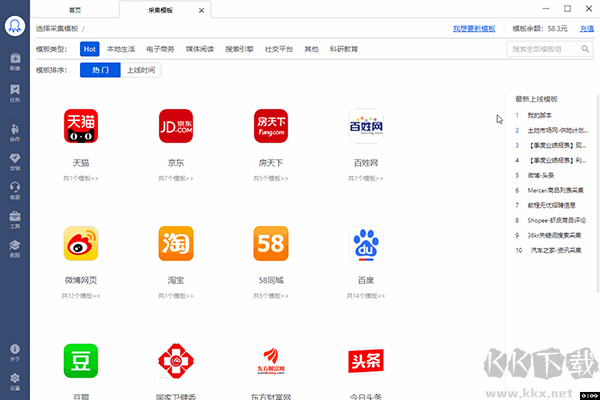
Task: Select the 今日头条 template icon
Action: pyautogui.click(x=366, y=361)
